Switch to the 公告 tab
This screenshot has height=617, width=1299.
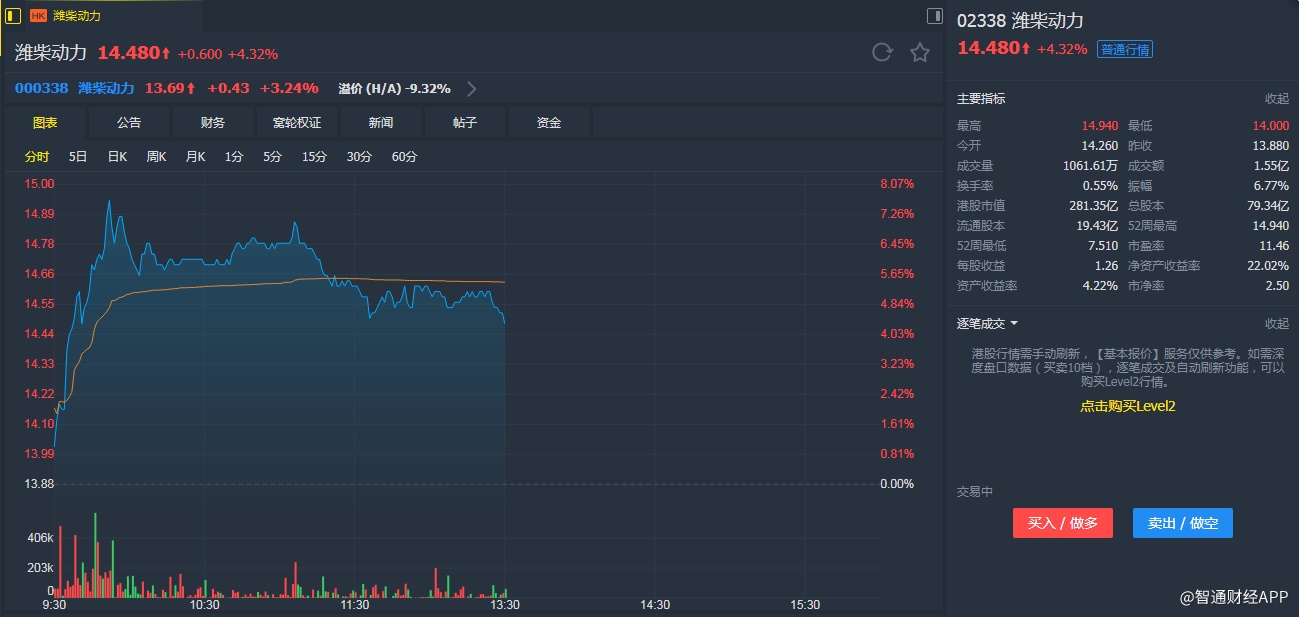(x=129, y=123)
